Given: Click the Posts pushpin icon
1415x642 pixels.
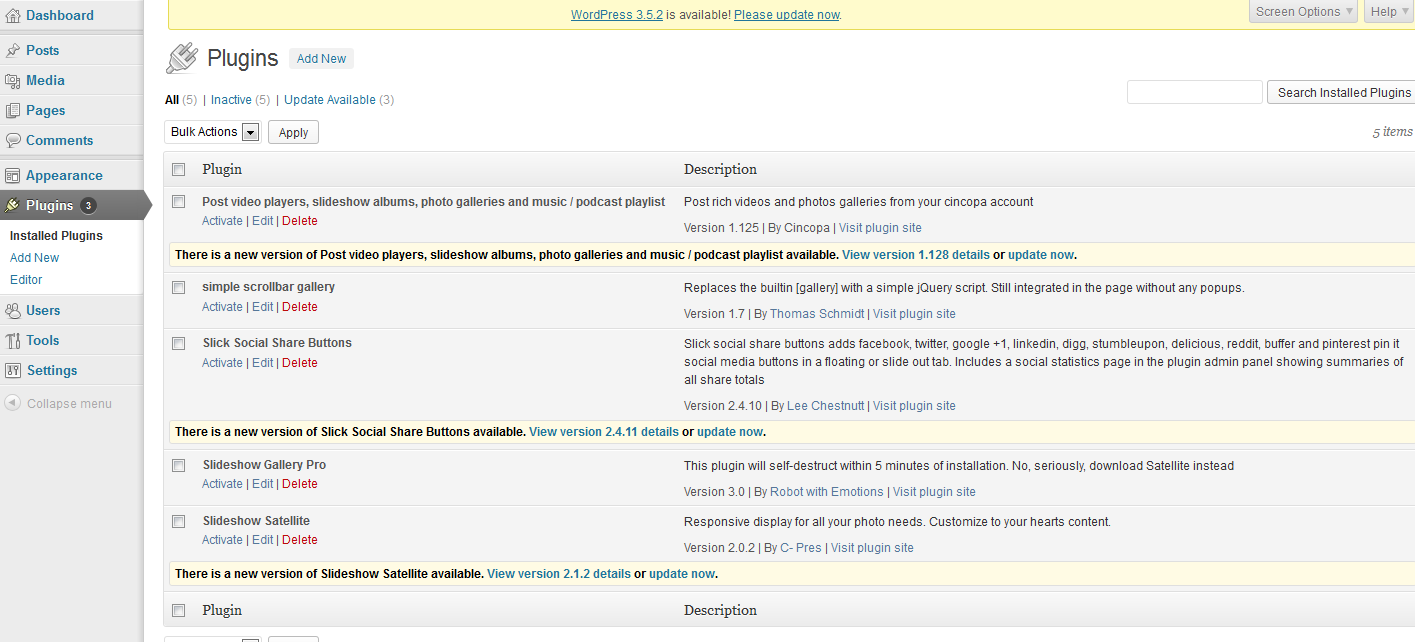Looking at the screenshot, I should pos(13,50).
